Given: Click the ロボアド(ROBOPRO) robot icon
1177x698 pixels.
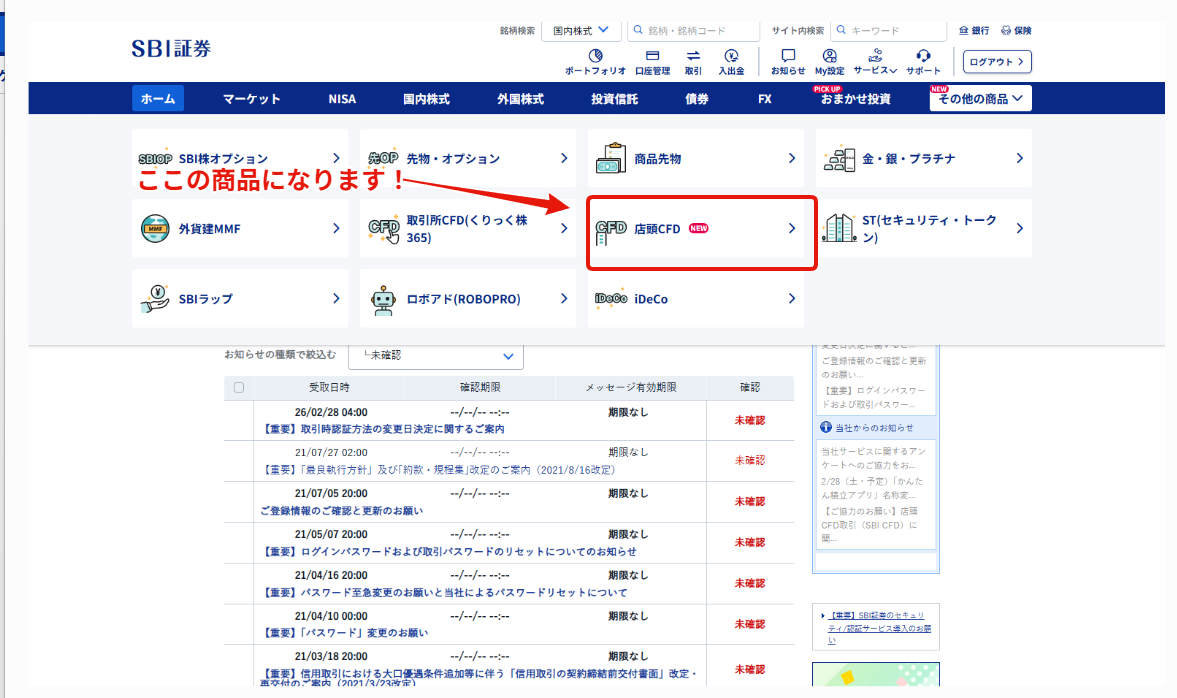Looking at the screenshot, I should (x=384, y=299).
